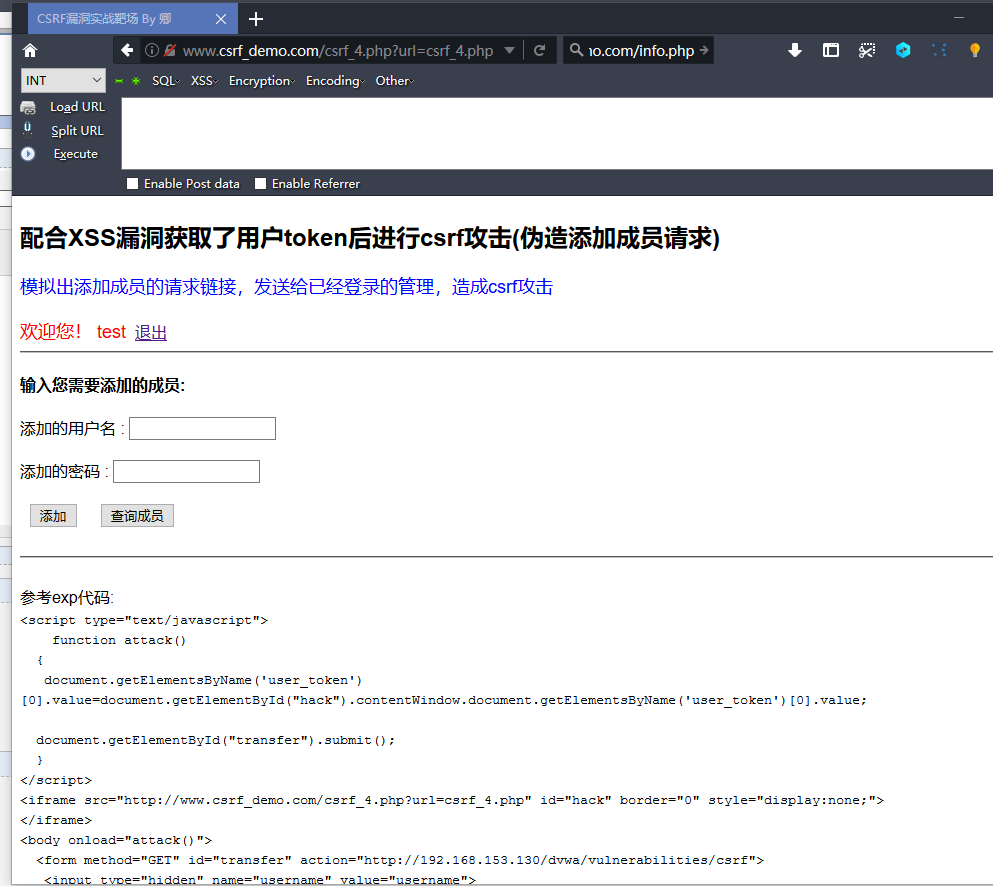Click the back navigation arrow

pos(127,51)
